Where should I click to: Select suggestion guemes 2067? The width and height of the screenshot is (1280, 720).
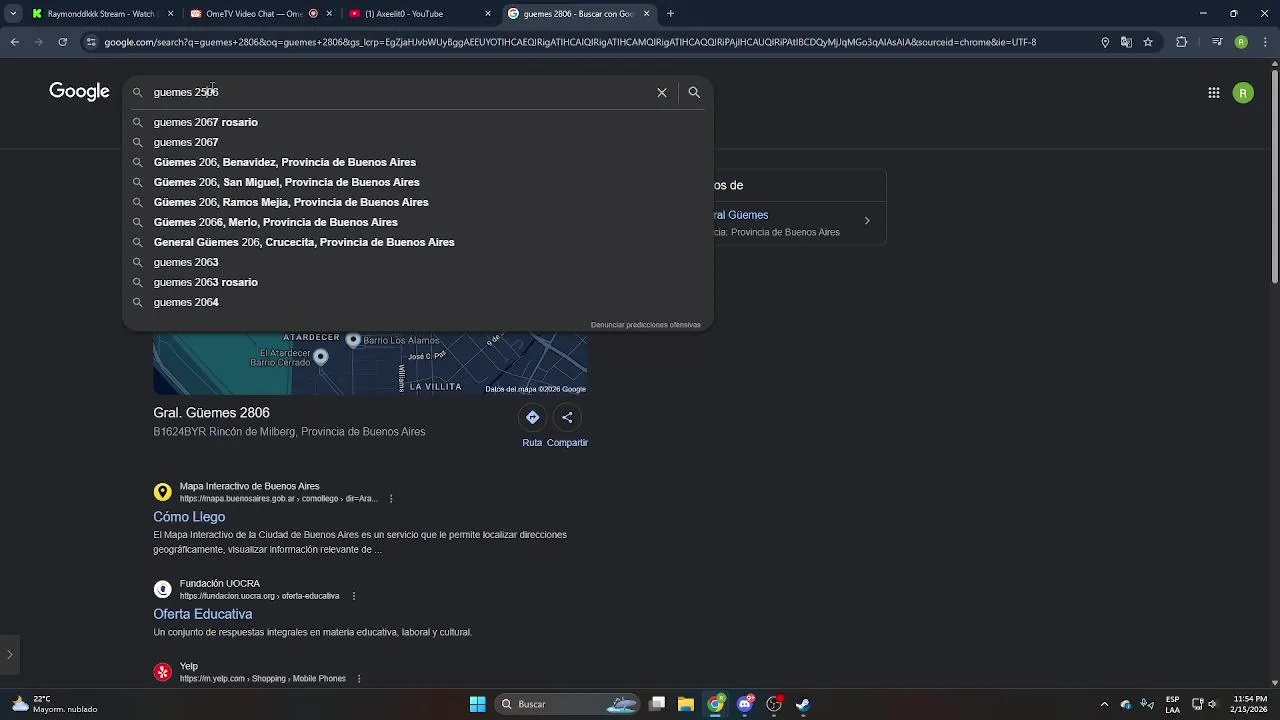coord(418,142)
